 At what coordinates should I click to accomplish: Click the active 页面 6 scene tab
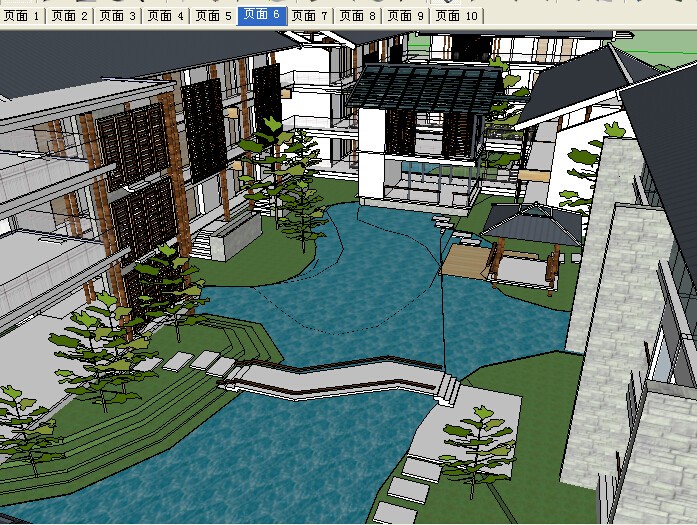click(x=262, y=16)
